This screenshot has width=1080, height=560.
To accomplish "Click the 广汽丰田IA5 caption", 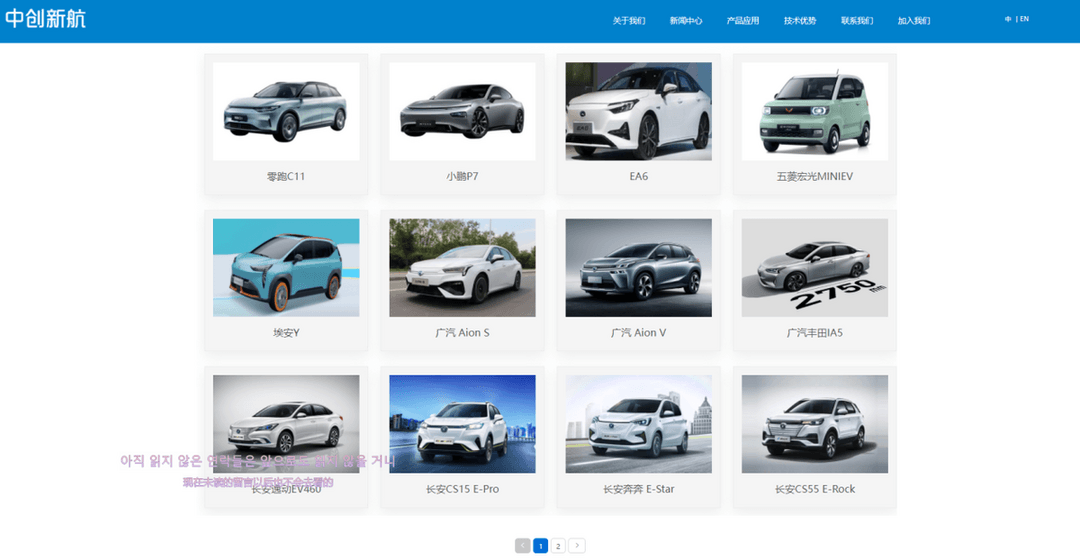I will click(x=815, y=333).
